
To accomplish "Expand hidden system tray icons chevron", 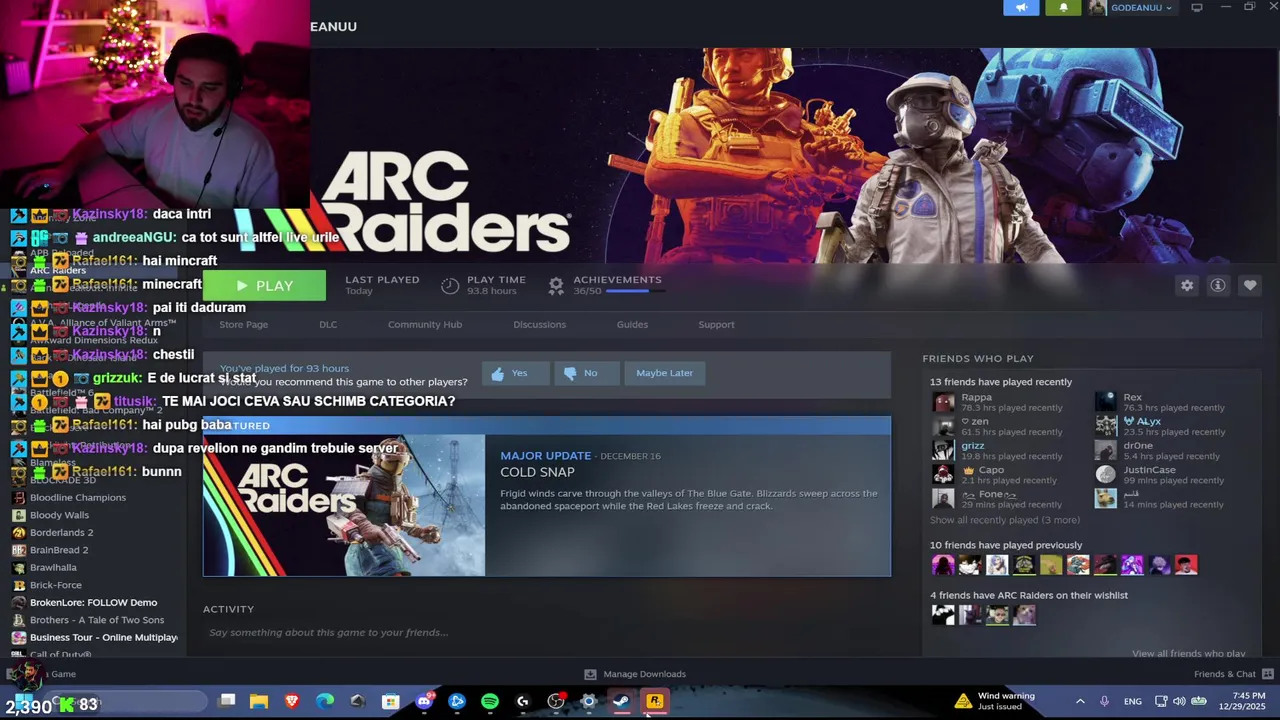I will point(1080,702).
